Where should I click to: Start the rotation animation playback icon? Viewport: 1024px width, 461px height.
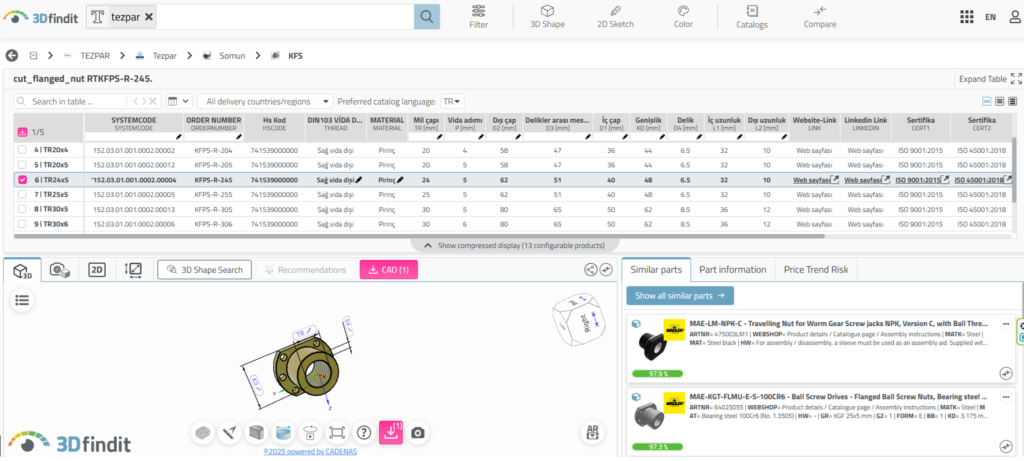pyautogui.click(x=310, y=432)
